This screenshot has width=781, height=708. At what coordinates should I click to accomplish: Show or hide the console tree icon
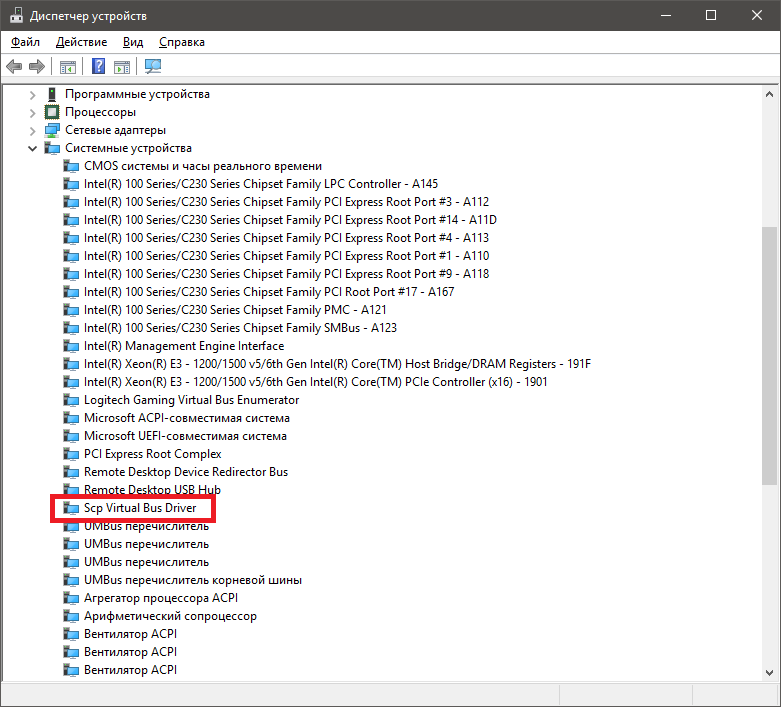(x=68, y=66)
